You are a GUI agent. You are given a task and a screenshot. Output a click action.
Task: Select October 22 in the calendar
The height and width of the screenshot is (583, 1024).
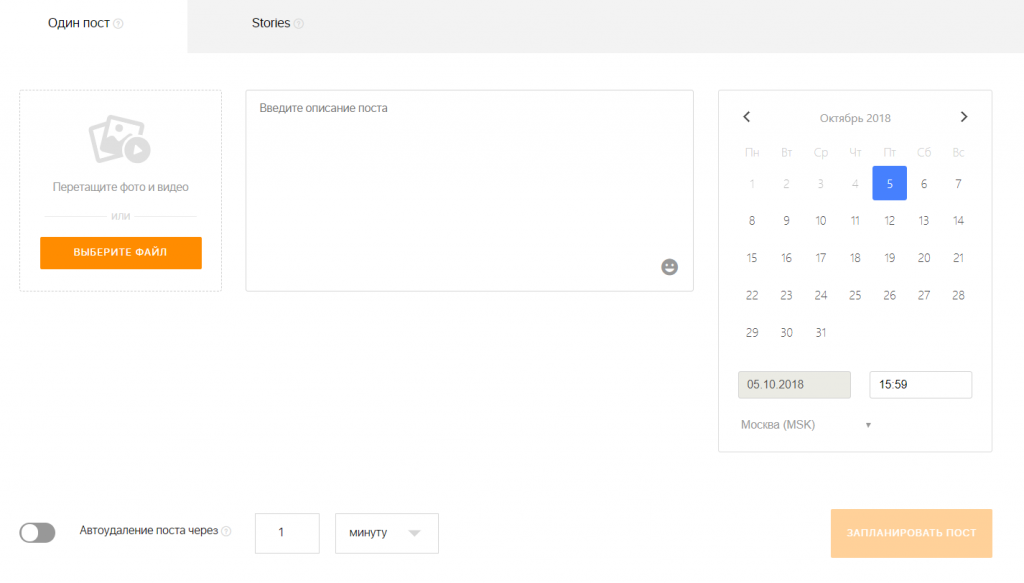(x=752, y=295)
